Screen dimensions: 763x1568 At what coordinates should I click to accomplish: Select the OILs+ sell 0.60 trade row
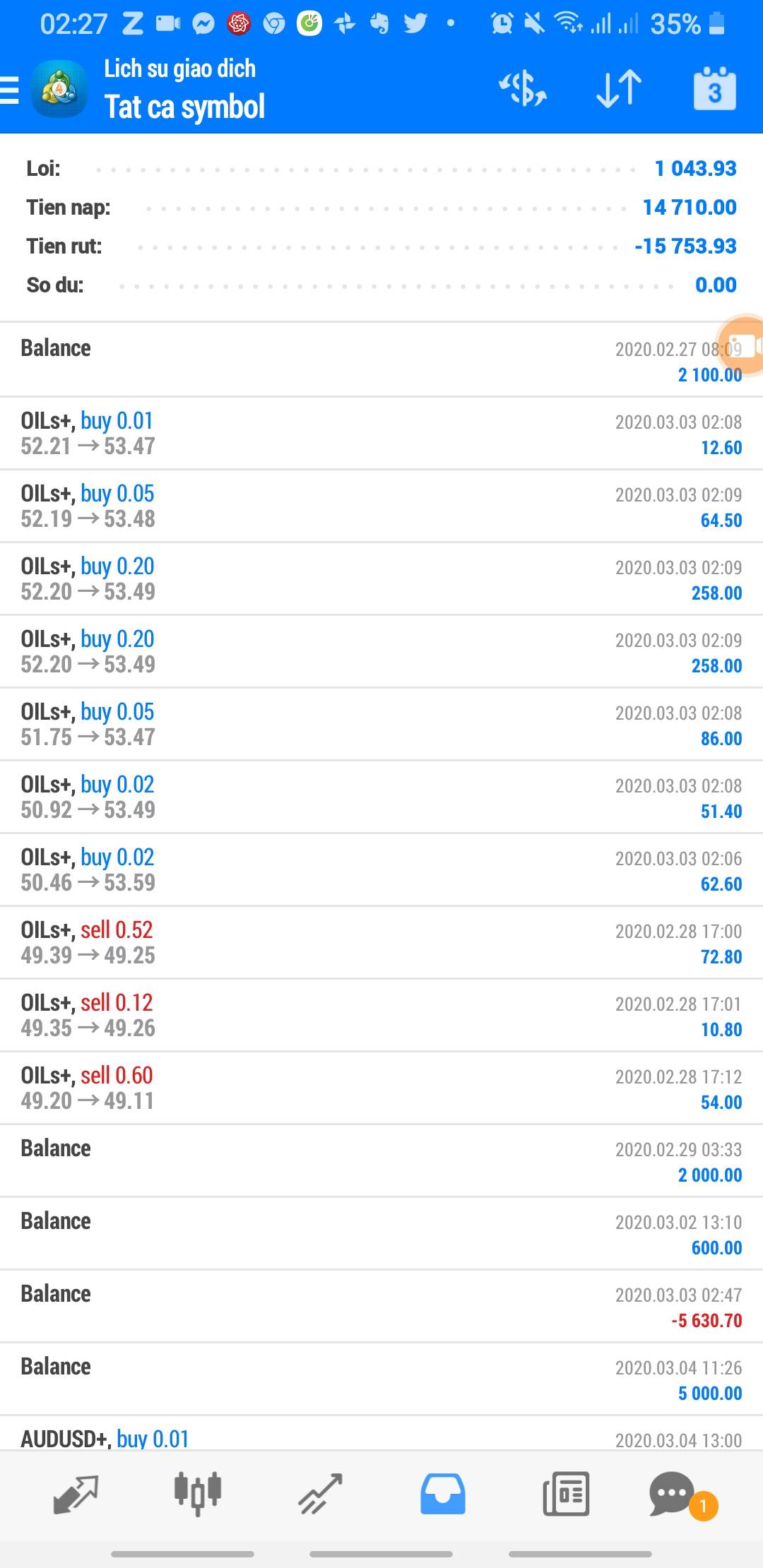pyautogui.click(x=381, y=1088)
